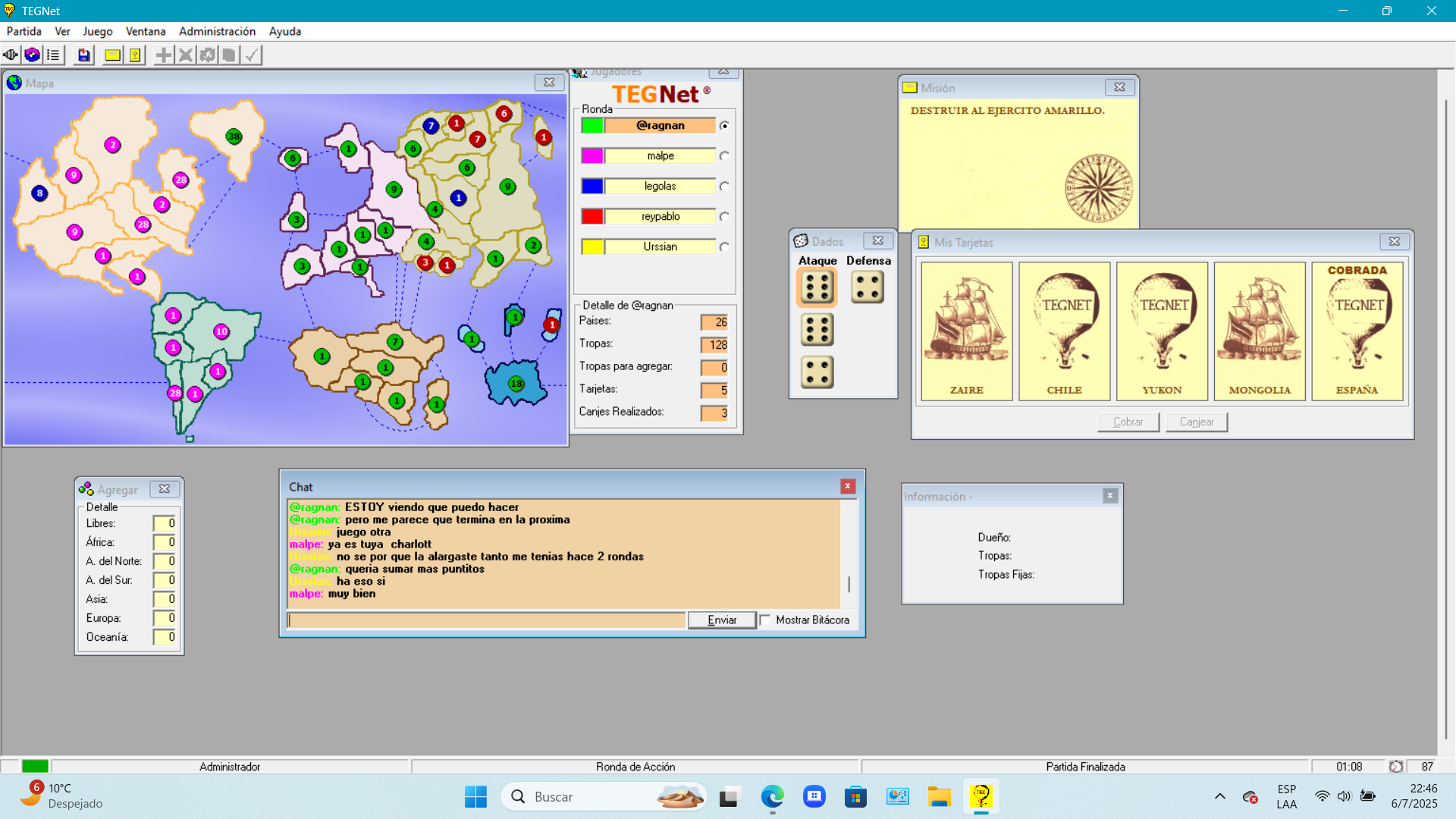Image resolution: width=1456 pixels, height=819 pixels.
Task: Select the ESPAÑA cobrada card
Action: [x=1357, y=331]
